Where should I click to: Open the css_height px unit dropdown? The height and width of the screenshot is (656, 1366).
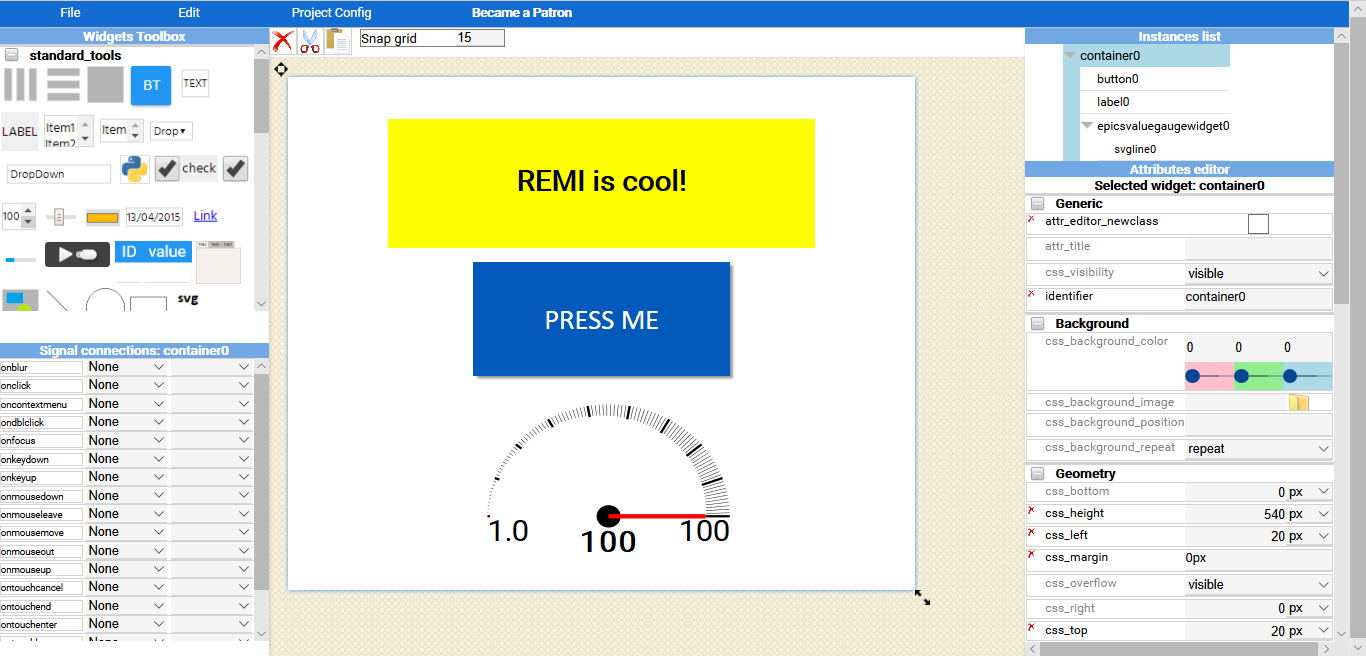1310,514
